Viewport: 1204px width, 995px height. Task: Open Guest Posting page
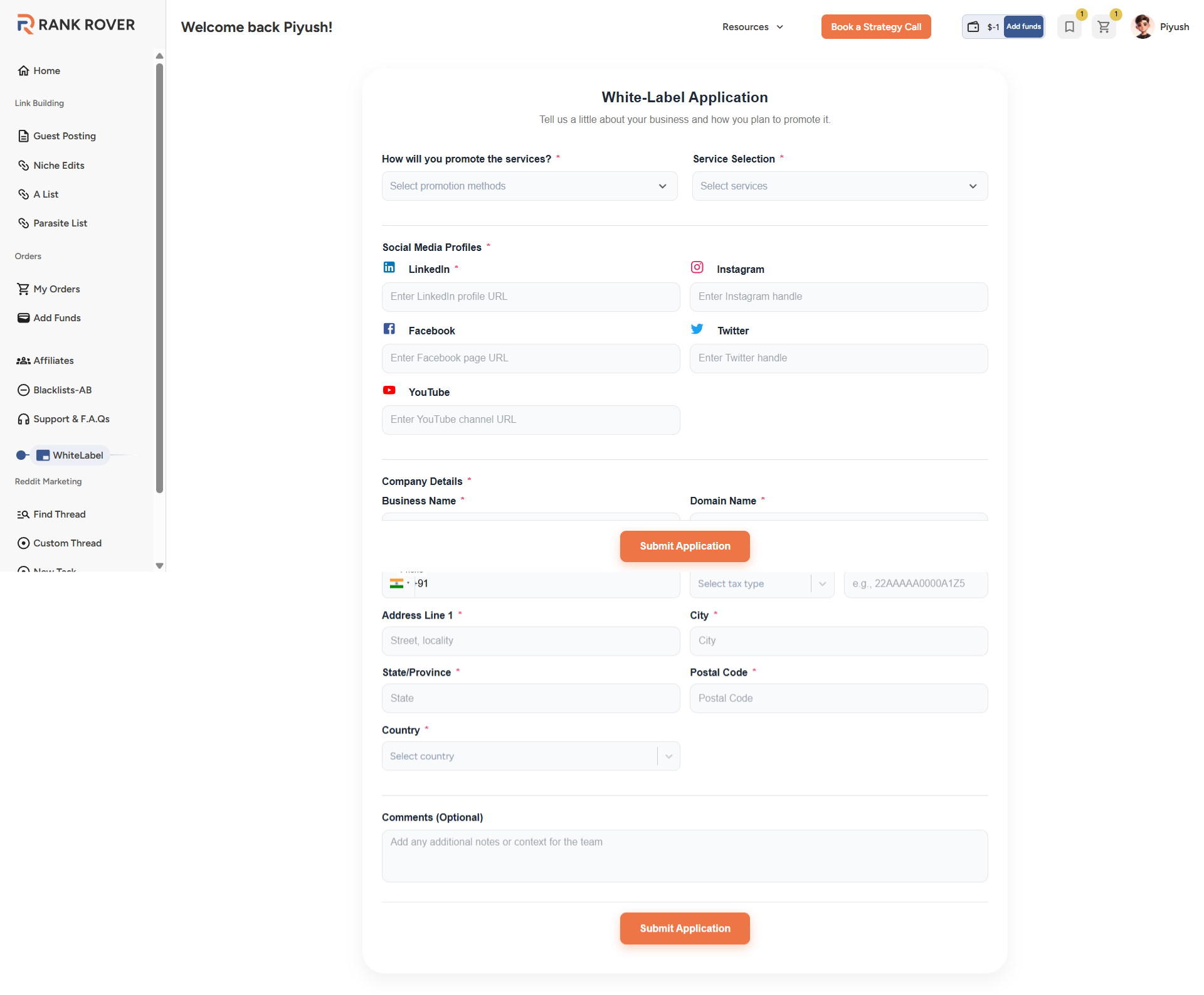[64, 136]
